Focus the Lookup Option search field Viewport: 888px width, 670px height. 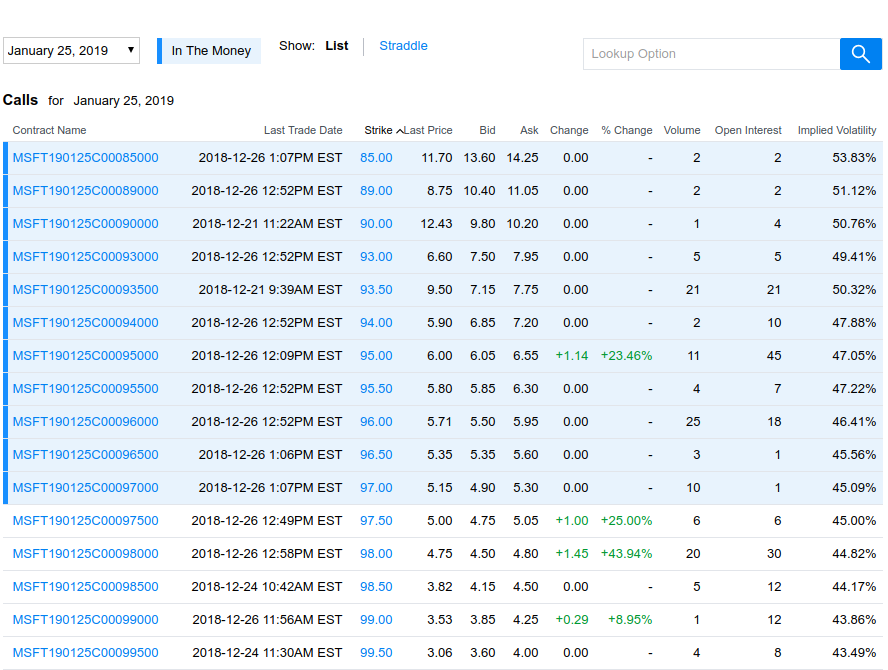(711, 54)
